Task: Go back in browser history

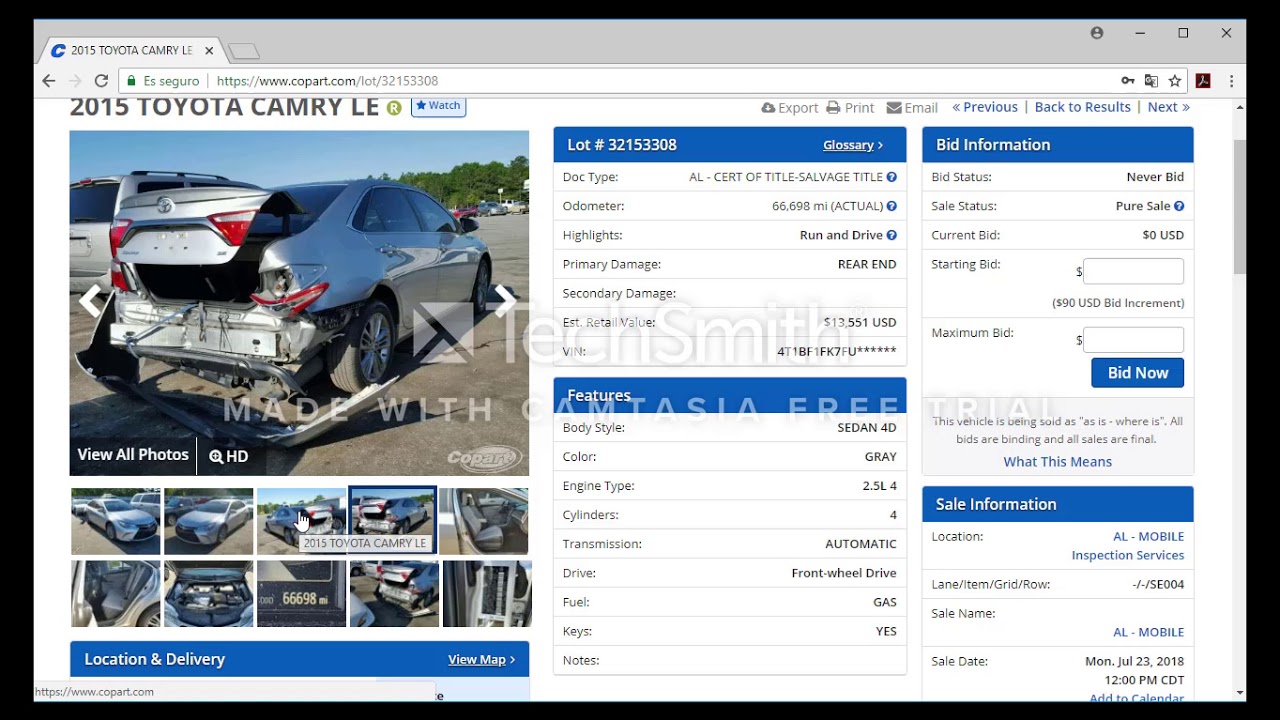Action: tap(49, 81)
